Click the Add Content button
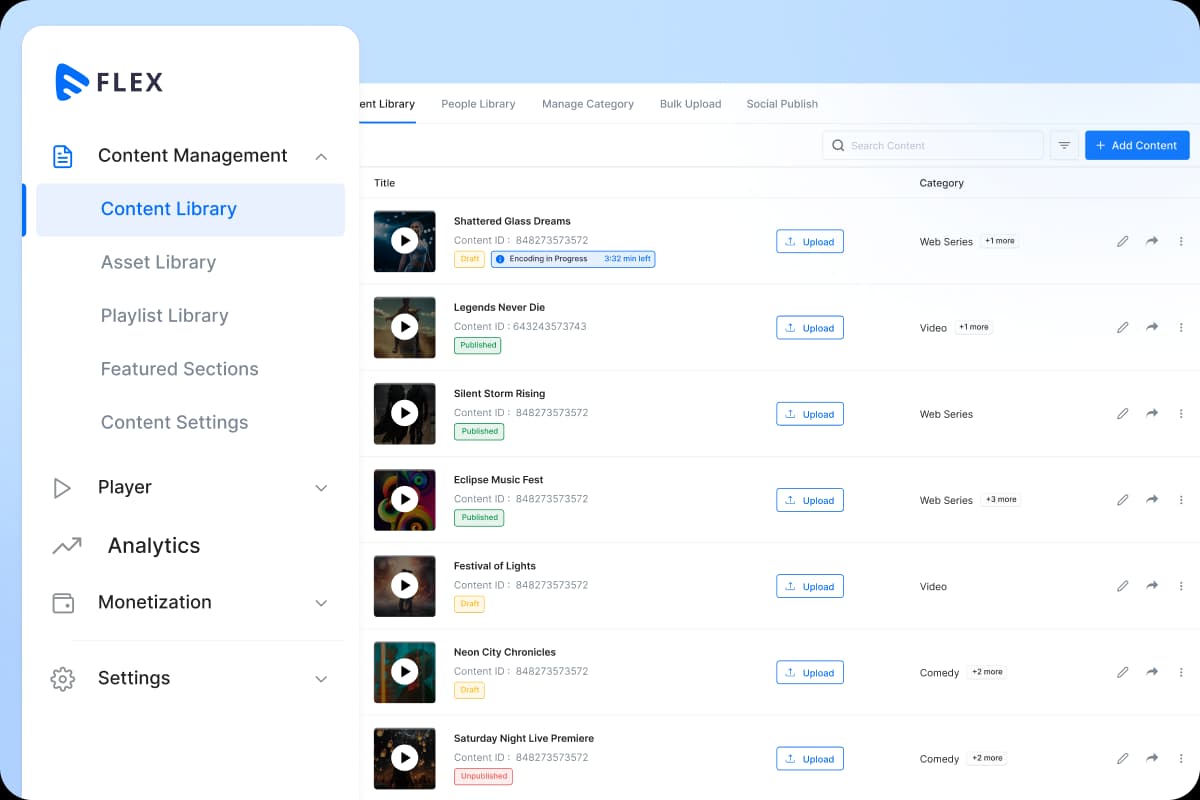Viewport: 1200px width, 800px height. click(x=1137, y=146)
